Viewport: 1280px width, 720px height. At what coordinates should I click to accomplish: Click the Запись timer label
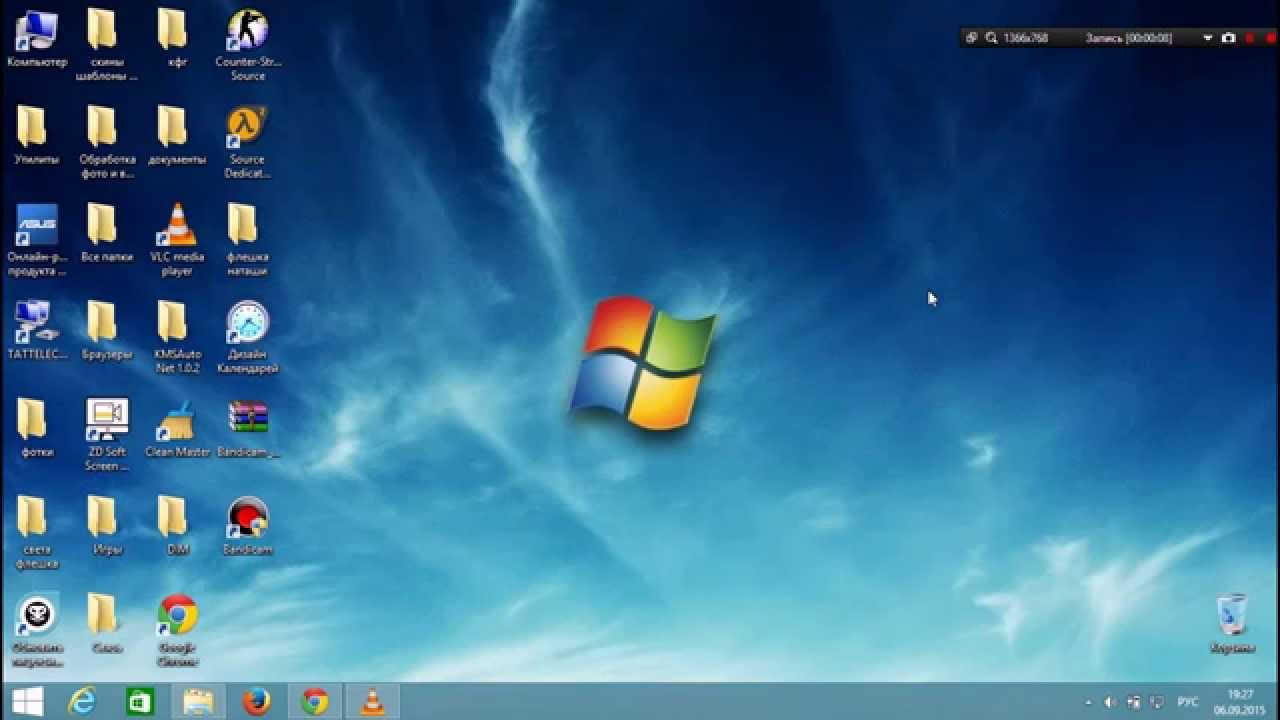[1129, 38]
